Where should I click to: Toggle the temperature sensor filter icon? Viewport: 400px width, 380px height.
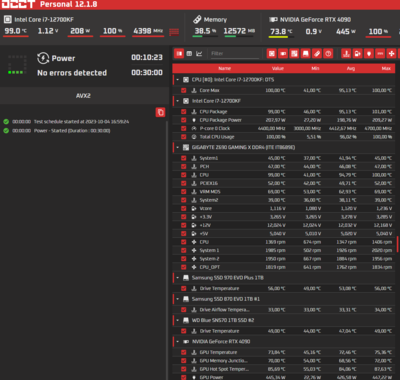click(x=346, y=54)
